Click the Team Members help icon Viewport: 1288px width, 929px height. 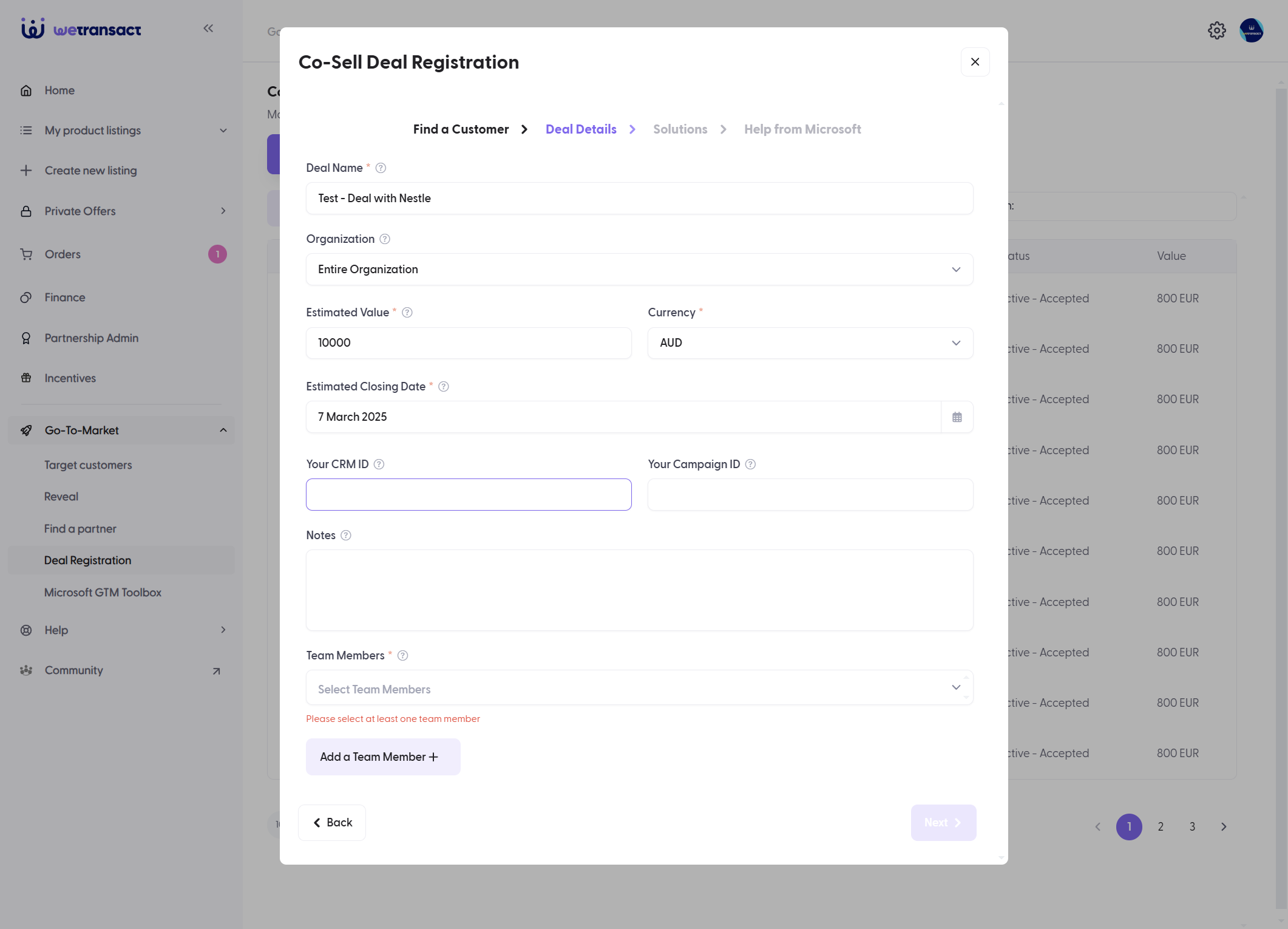[x=402, y=656]
